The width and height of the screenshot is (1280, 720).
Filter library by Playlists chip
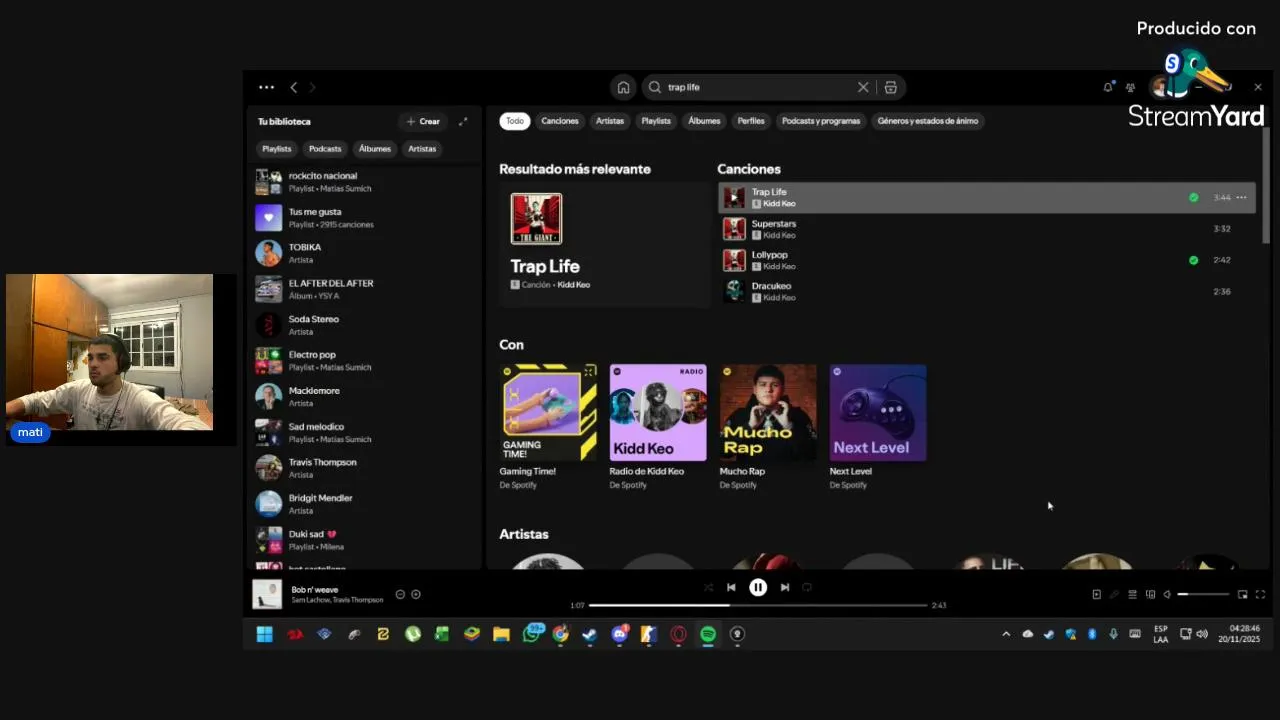click(x=276, y=148)
